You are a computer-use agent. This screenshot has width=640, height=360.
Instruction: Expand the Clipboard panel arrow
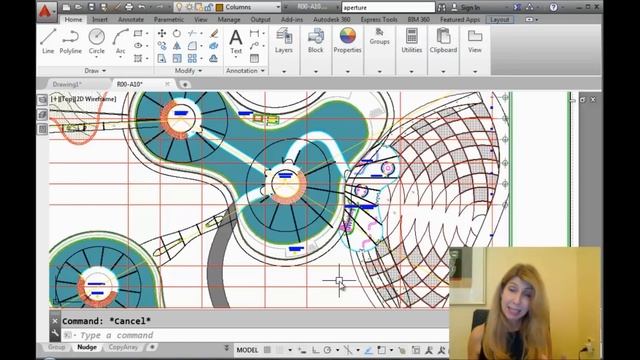[443, 71]
